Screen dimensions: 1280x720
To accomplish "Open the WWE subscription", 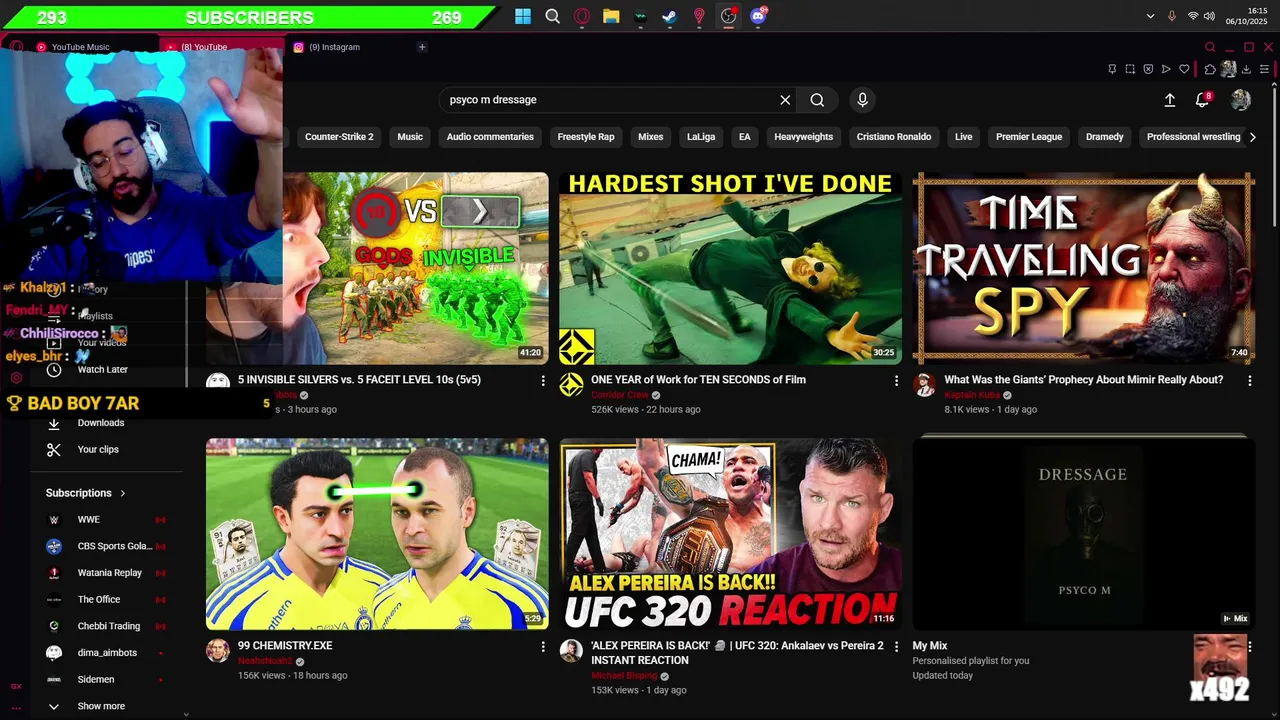I will click(105, 520).
